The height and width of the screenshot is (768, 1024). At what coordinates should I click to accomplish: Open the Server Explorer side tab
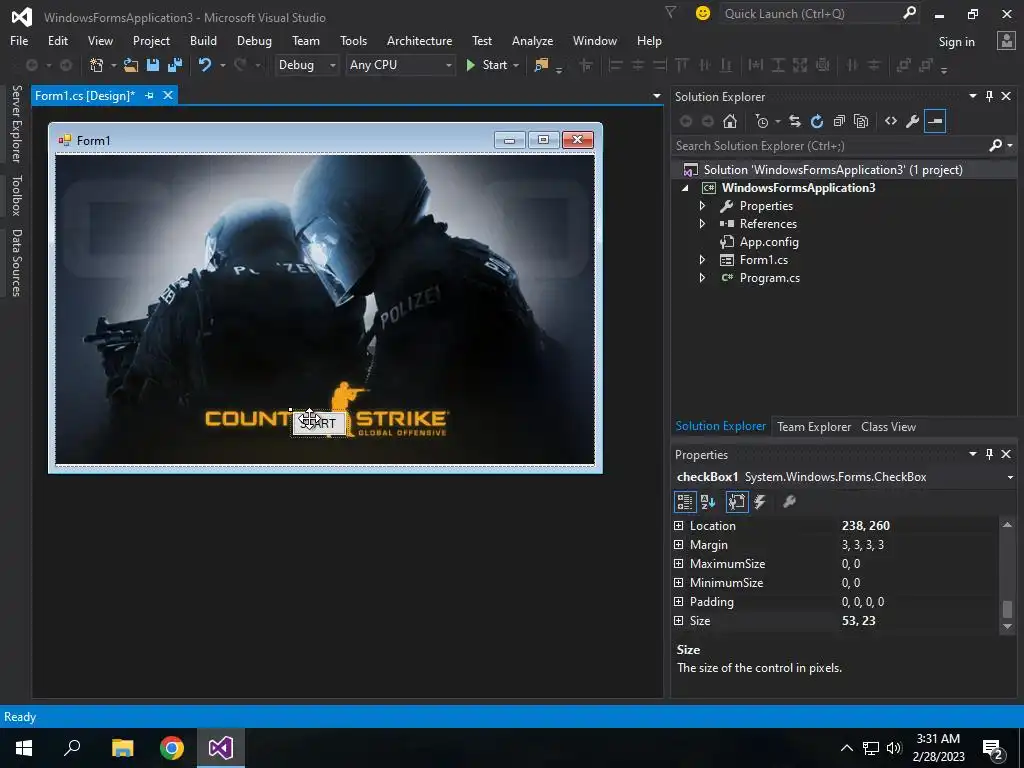(x=16, y=123)
